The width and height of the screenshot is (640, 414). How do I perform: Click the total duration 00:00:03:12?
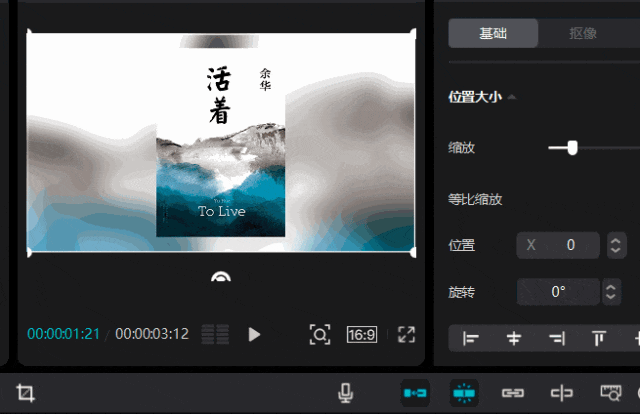click(152, 334)
